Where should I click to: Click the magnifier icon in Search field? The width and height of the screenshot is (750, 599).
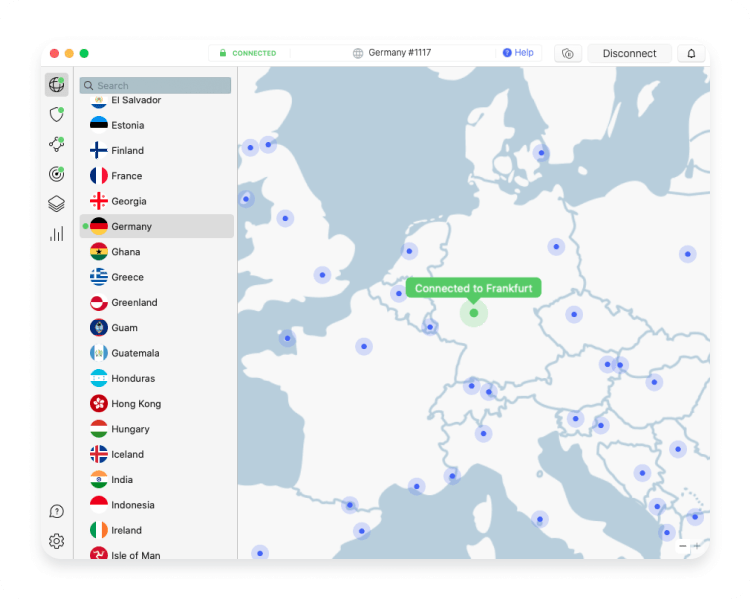(x=88, y=86)
